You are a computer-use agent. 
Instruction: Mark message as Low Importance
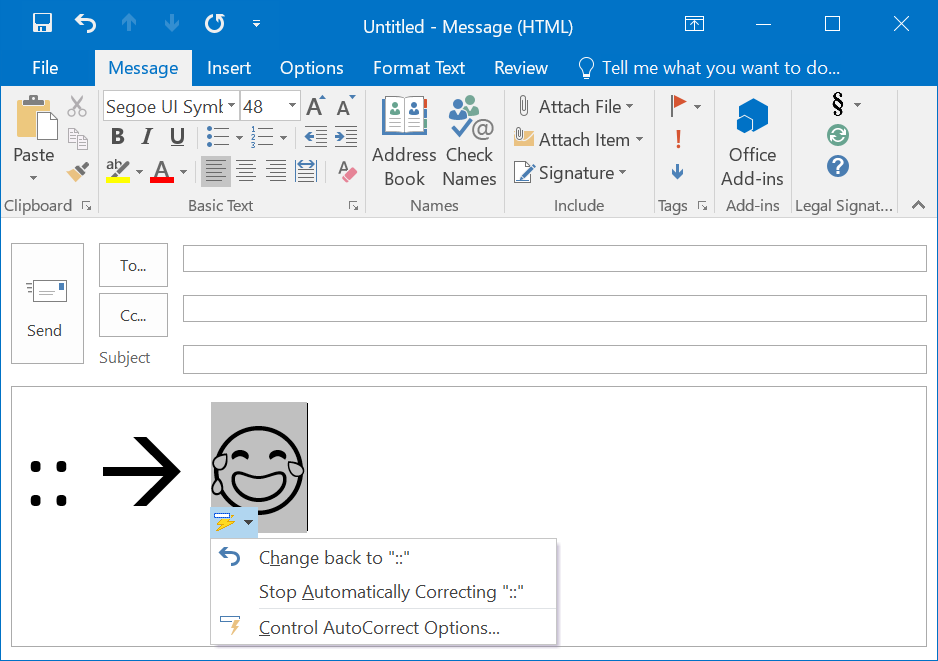678,172
